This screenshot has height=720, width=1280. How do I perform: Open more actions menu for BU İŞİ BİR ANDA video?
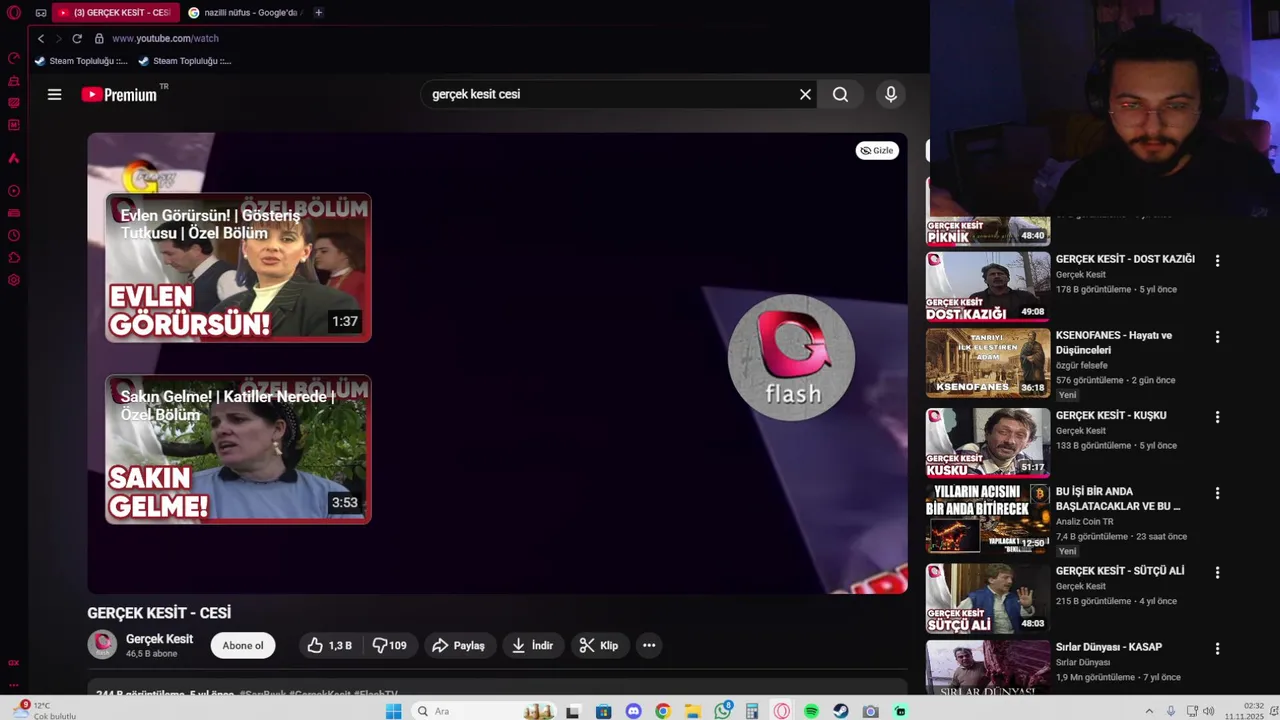pyautogui.click(x=1217, y=493)
